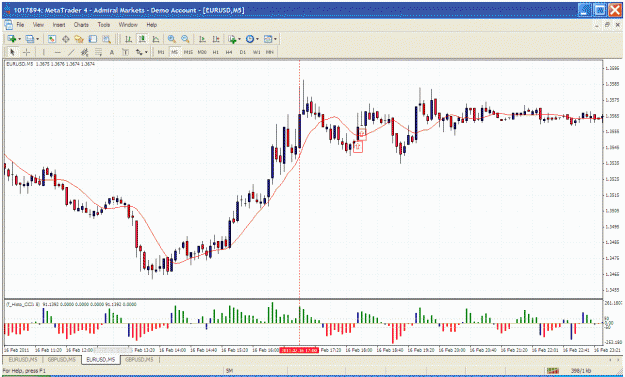The width and height of the screenshot is (625, 377).
Task: Open the File menu
Action: (x=20, y=25)
